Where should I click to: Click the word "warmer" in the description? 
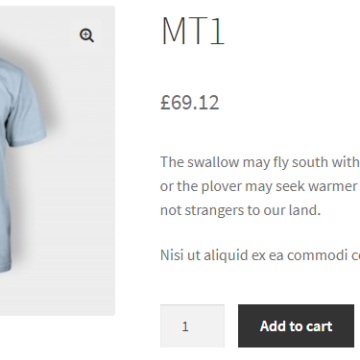[x=336, y=187]
